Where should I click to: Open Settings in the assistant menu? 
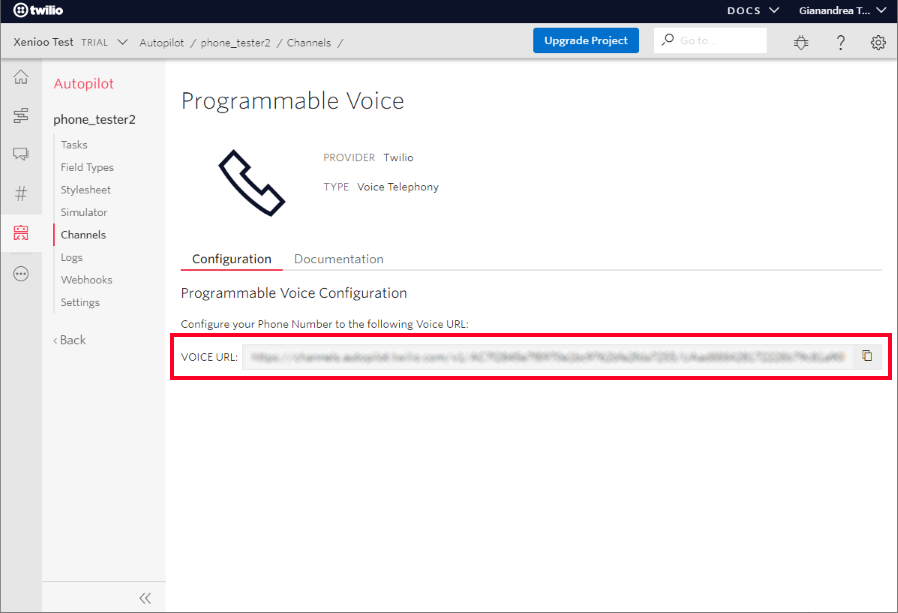point(80,302)
